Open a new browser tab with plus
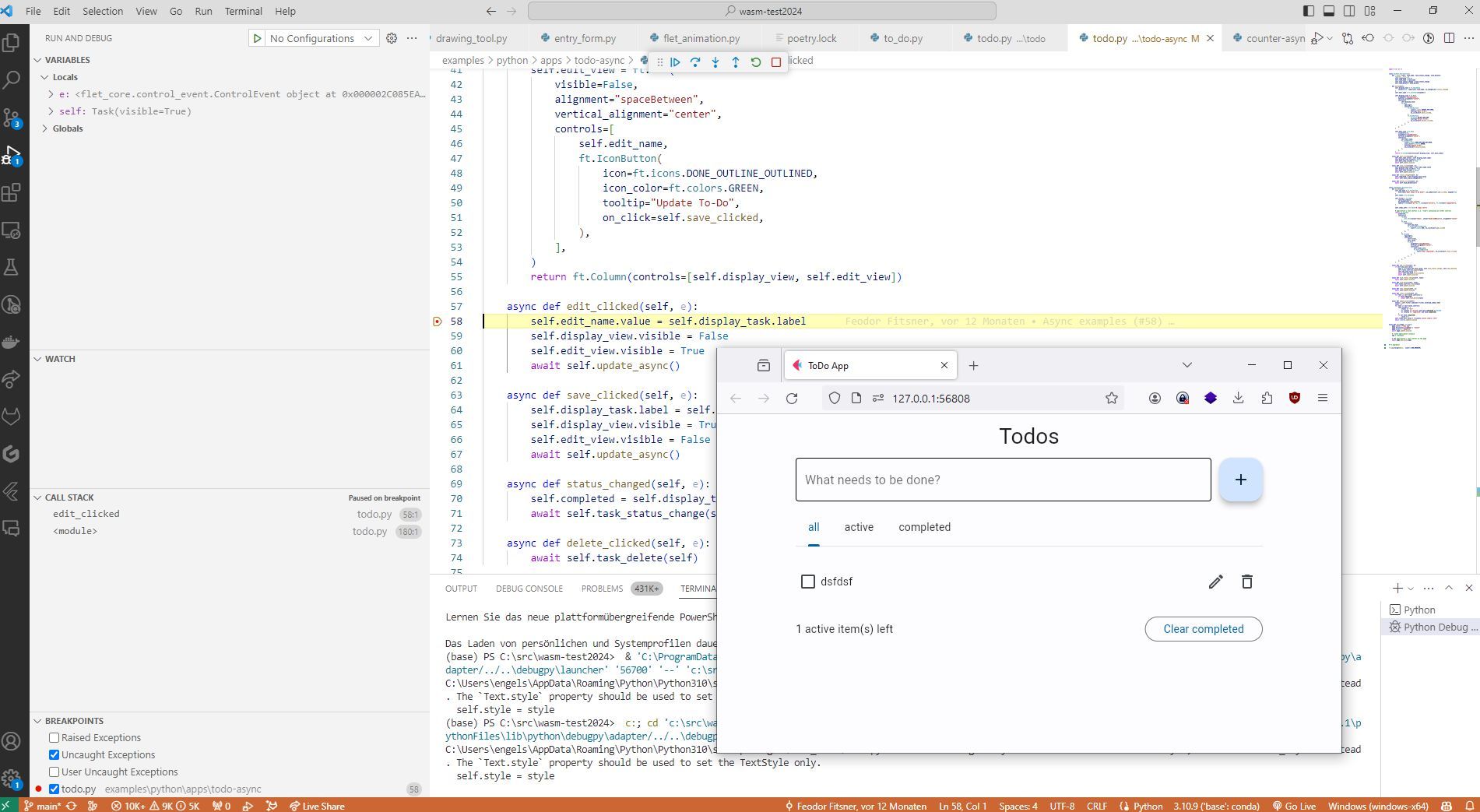Image resolution: width=1480 pixels, height=812 pixels. coord(973,365)
